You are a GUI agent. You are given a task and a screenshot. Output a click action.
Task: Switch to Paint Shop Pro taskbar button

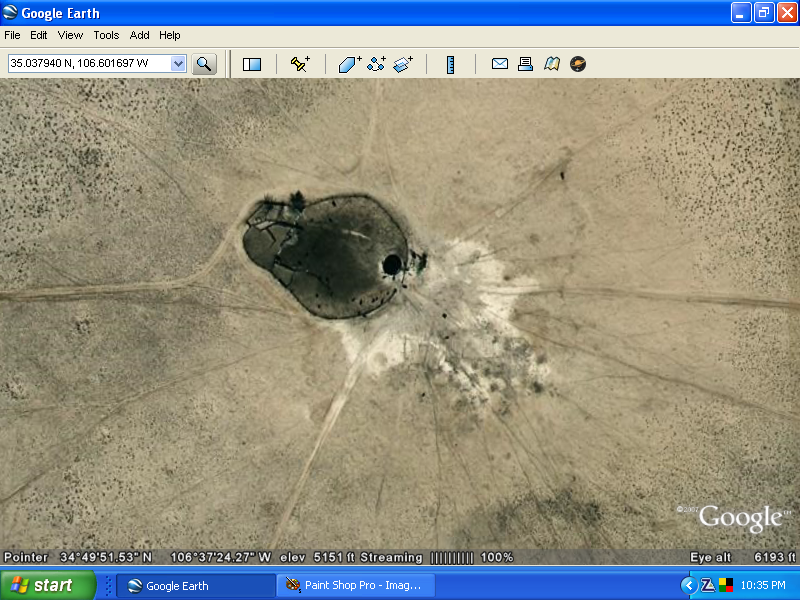click(x=356, y=586)
